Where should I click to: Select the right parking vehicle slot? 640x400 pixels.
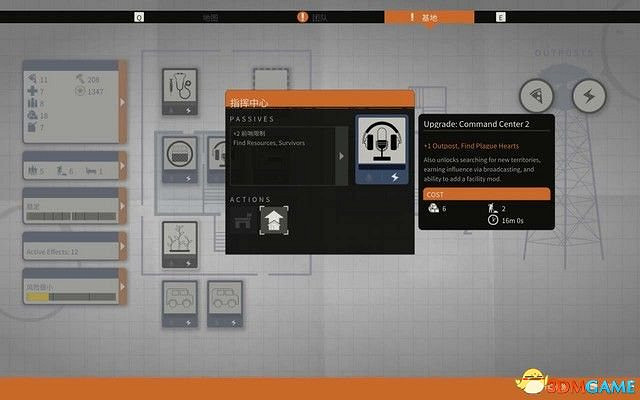[227, 303]
